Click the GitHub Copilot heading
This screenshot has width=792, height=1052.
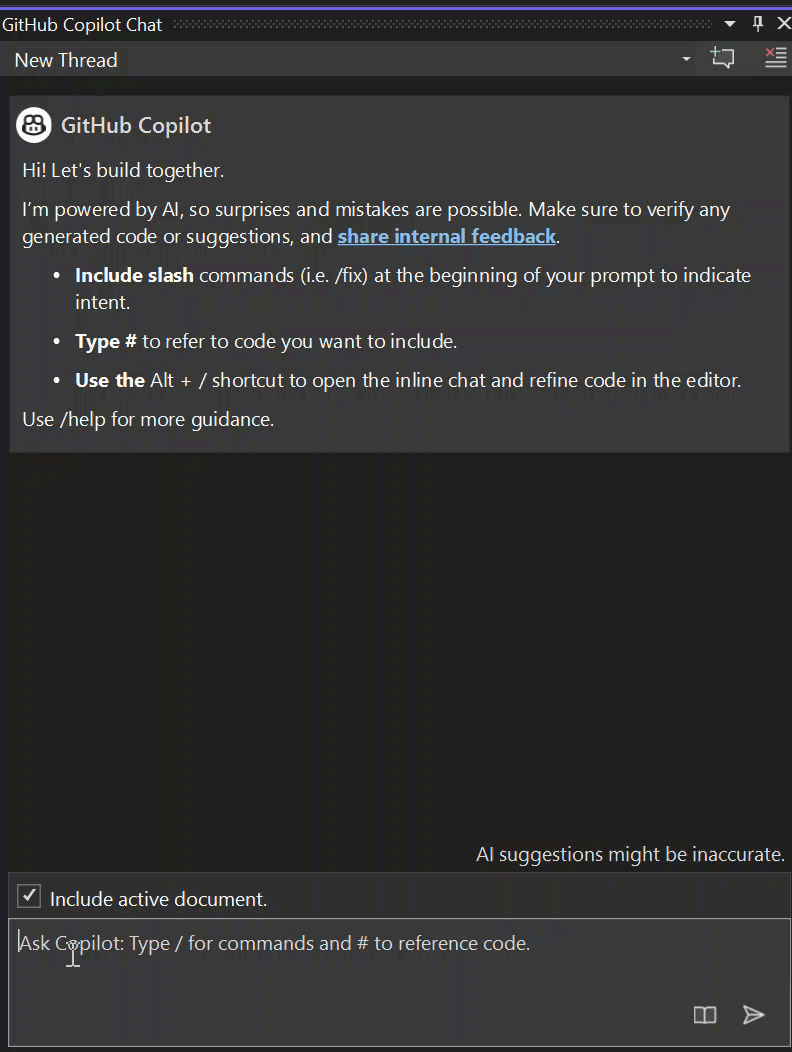pyautogui.click(x=136, y=125)
